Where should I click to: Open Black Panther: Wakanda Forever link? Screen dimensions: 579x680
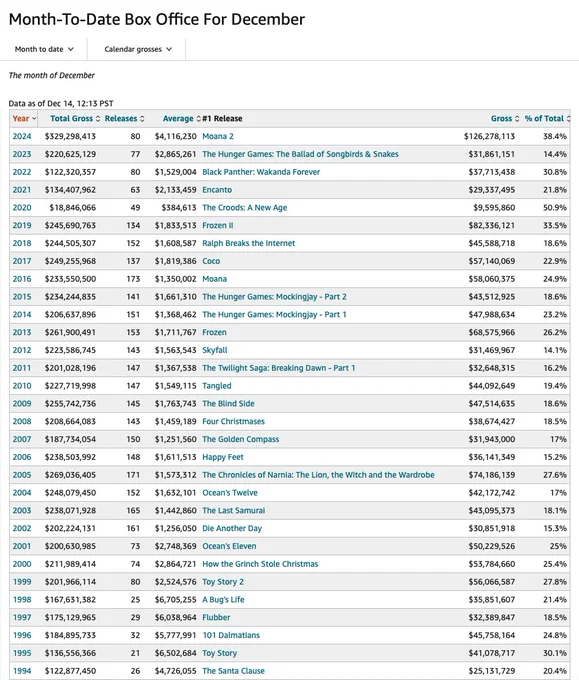point(261,172)
